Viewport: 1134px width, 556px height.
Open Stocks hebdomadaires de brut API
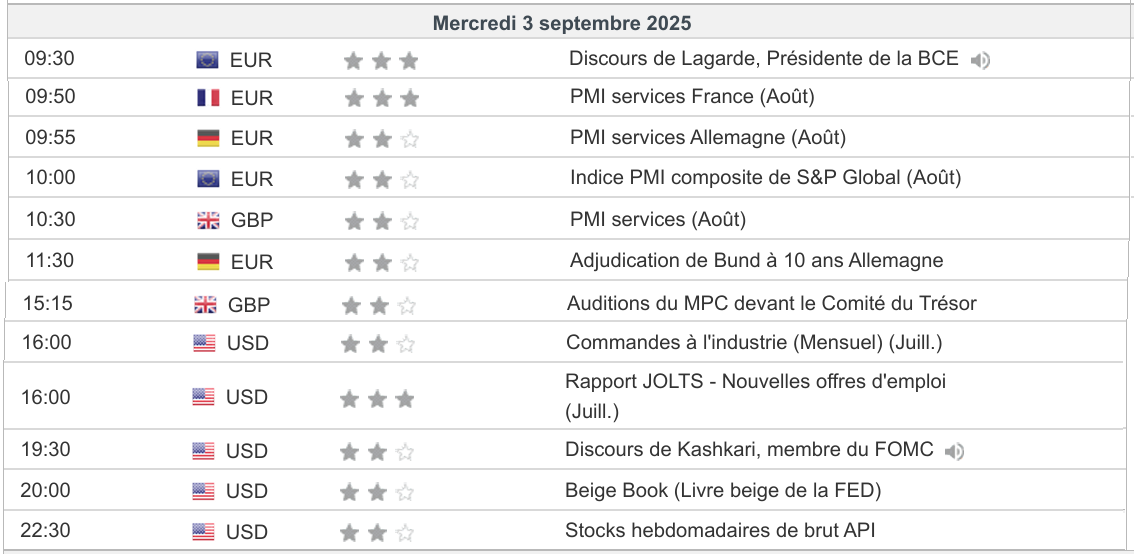point(720,531)
